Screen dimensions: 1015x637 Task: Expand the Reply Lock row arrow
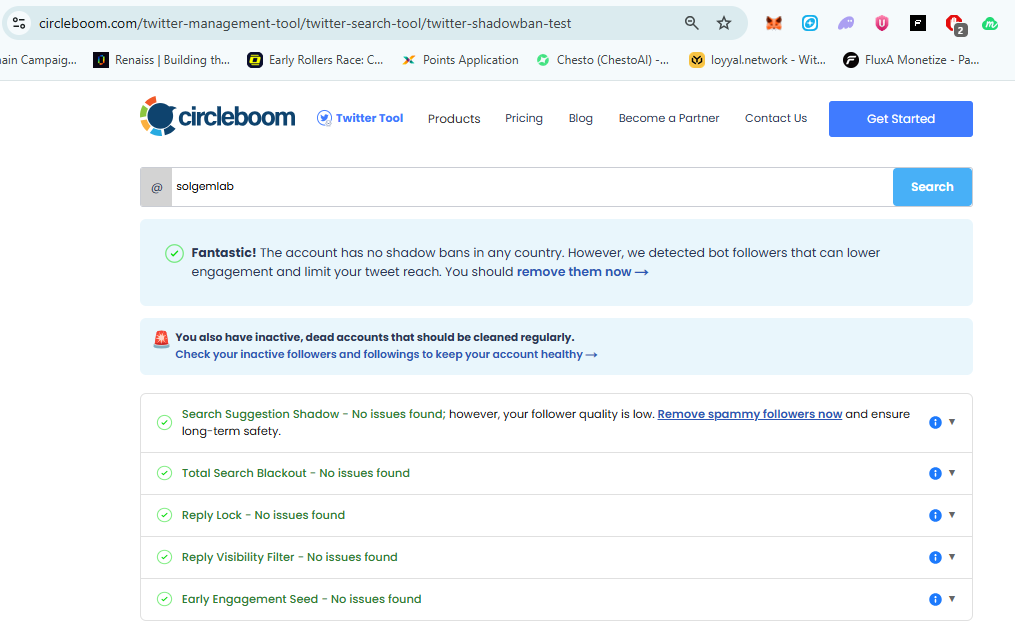point(952,515)
